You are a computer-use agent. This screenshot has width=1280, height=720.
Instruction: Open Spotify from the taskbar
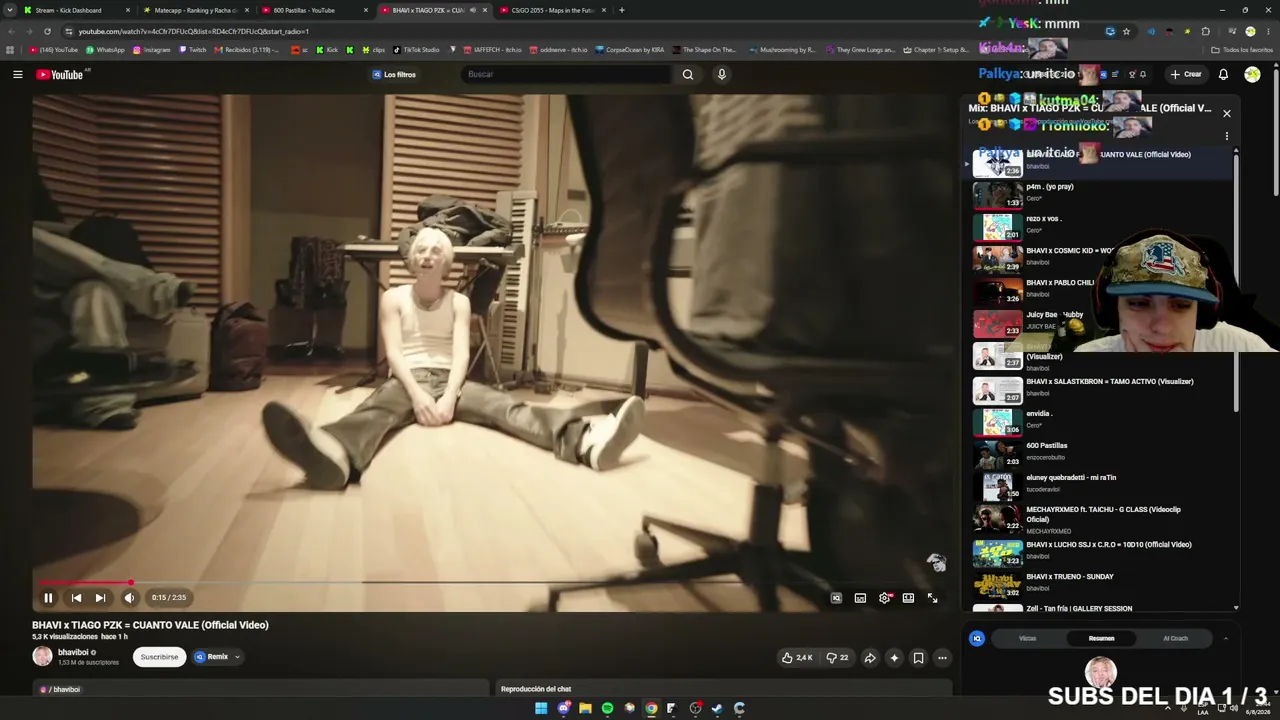click(x=607, y=708)
